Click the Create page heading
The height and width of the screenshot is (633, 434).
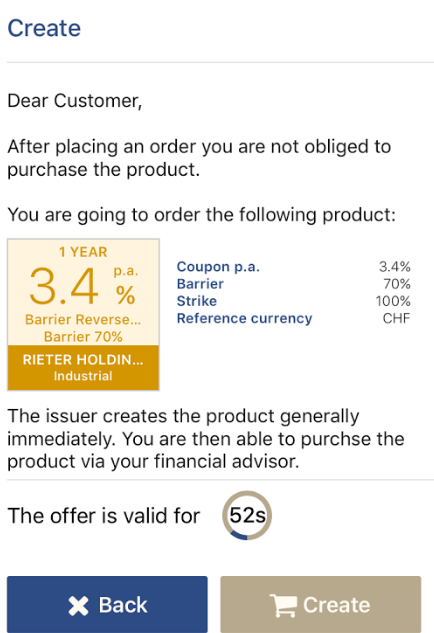click(x=44, y=28)
